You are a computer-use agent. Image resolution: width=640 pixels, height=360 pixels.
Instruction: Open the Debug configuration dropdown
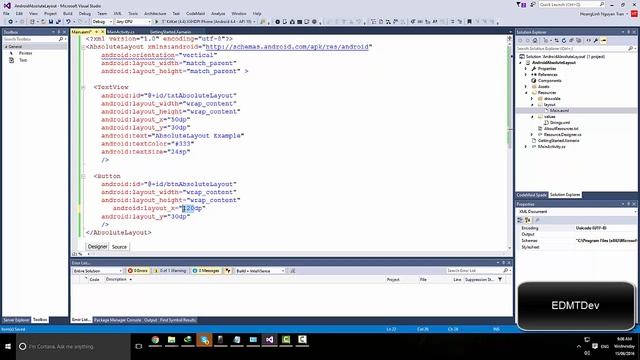pos(102,22)
